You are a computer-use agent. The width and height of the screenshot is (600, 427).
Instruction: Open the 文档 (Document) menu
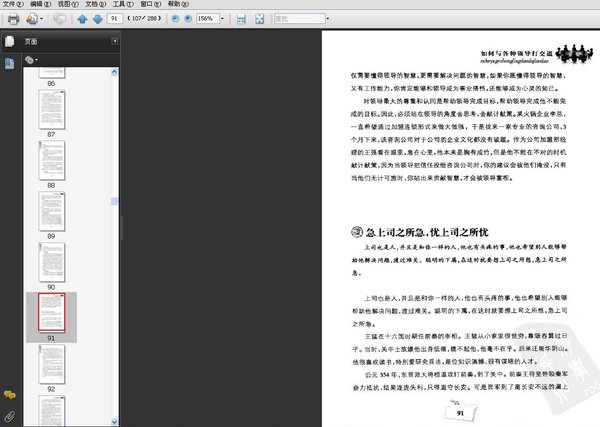96,4
